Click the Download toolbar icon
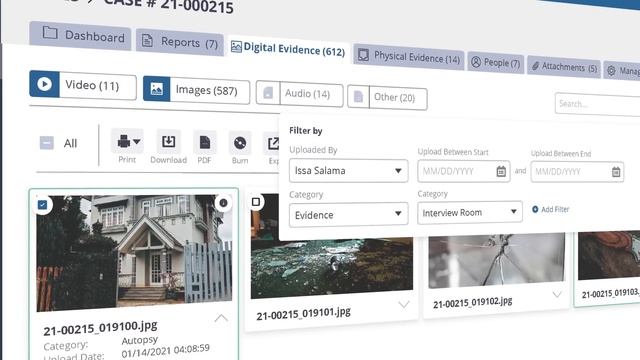The width and height of the screenshot is (640, 360). point(169,142)
